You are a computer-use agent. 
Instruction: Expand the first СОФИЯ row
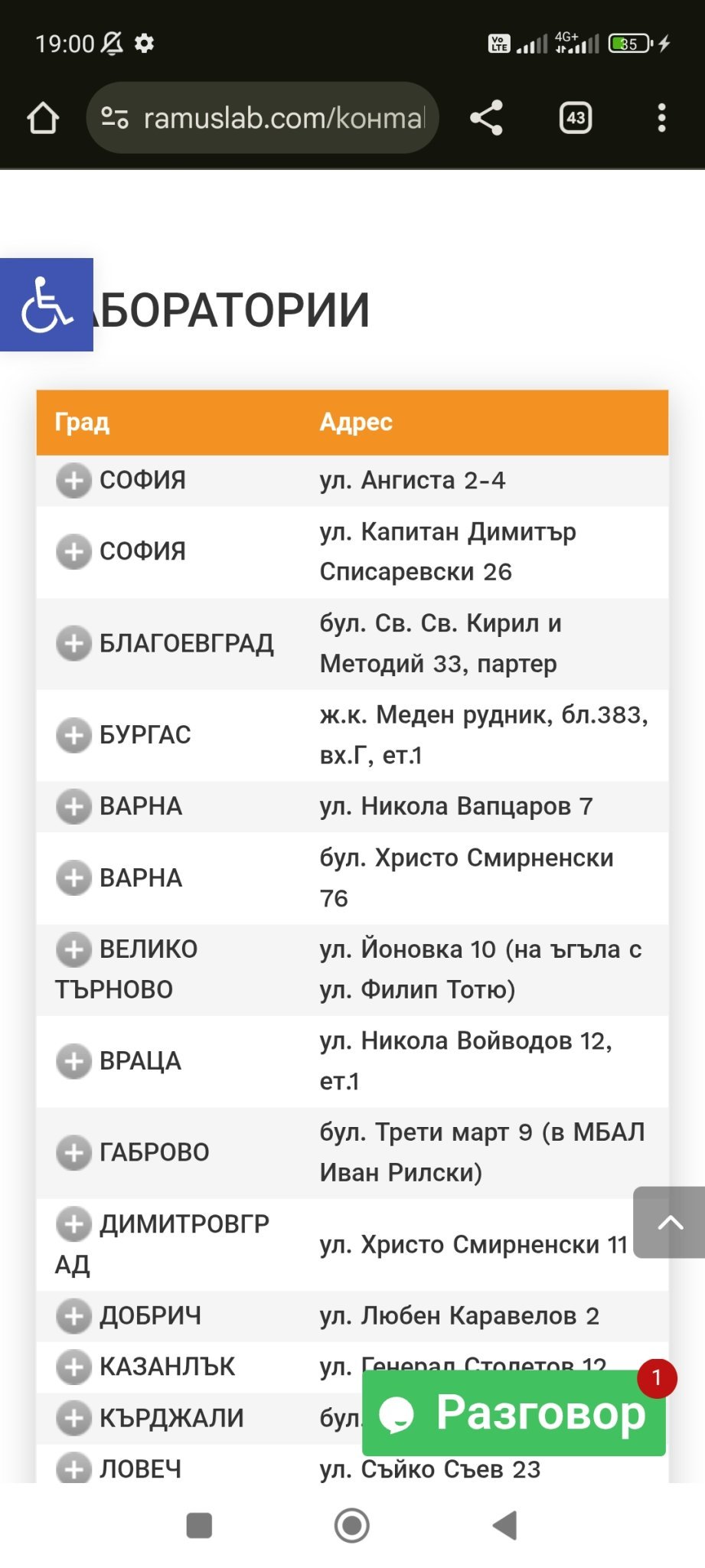[x=73, y=481]
